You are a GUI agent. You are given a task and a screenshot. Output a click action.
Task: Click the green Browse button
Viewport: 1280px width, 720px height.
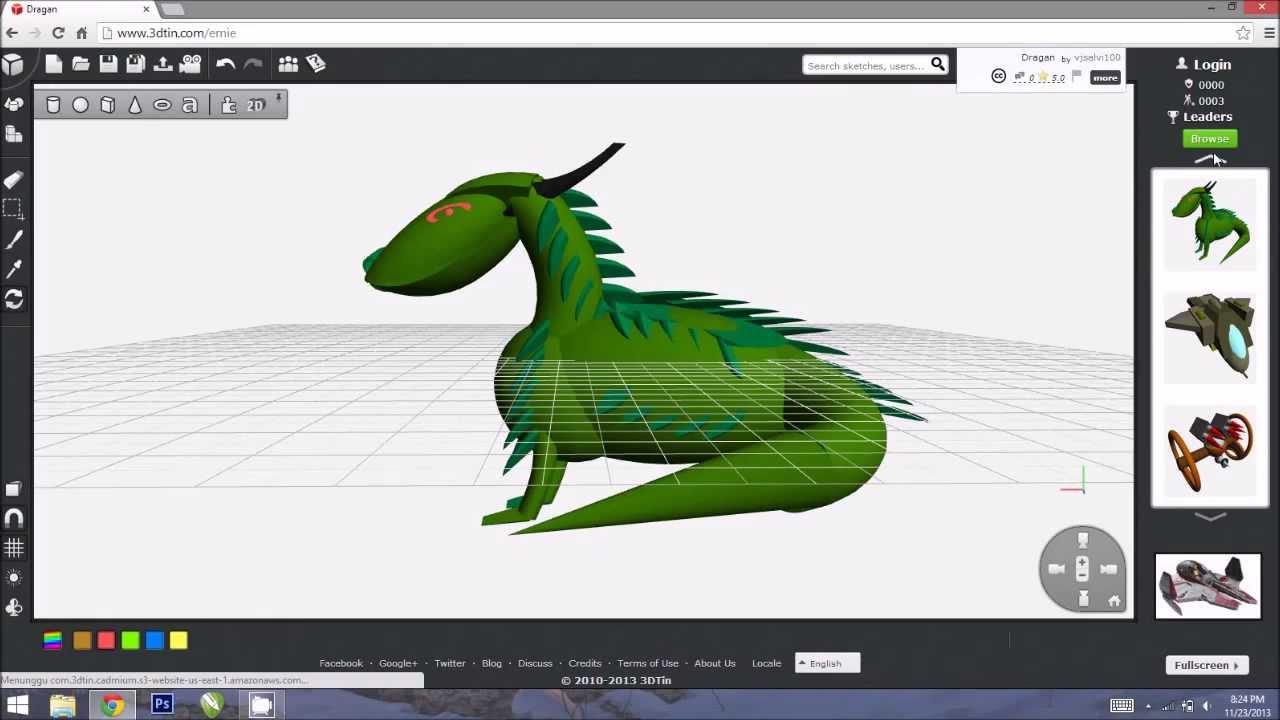tap(1210, 139)
